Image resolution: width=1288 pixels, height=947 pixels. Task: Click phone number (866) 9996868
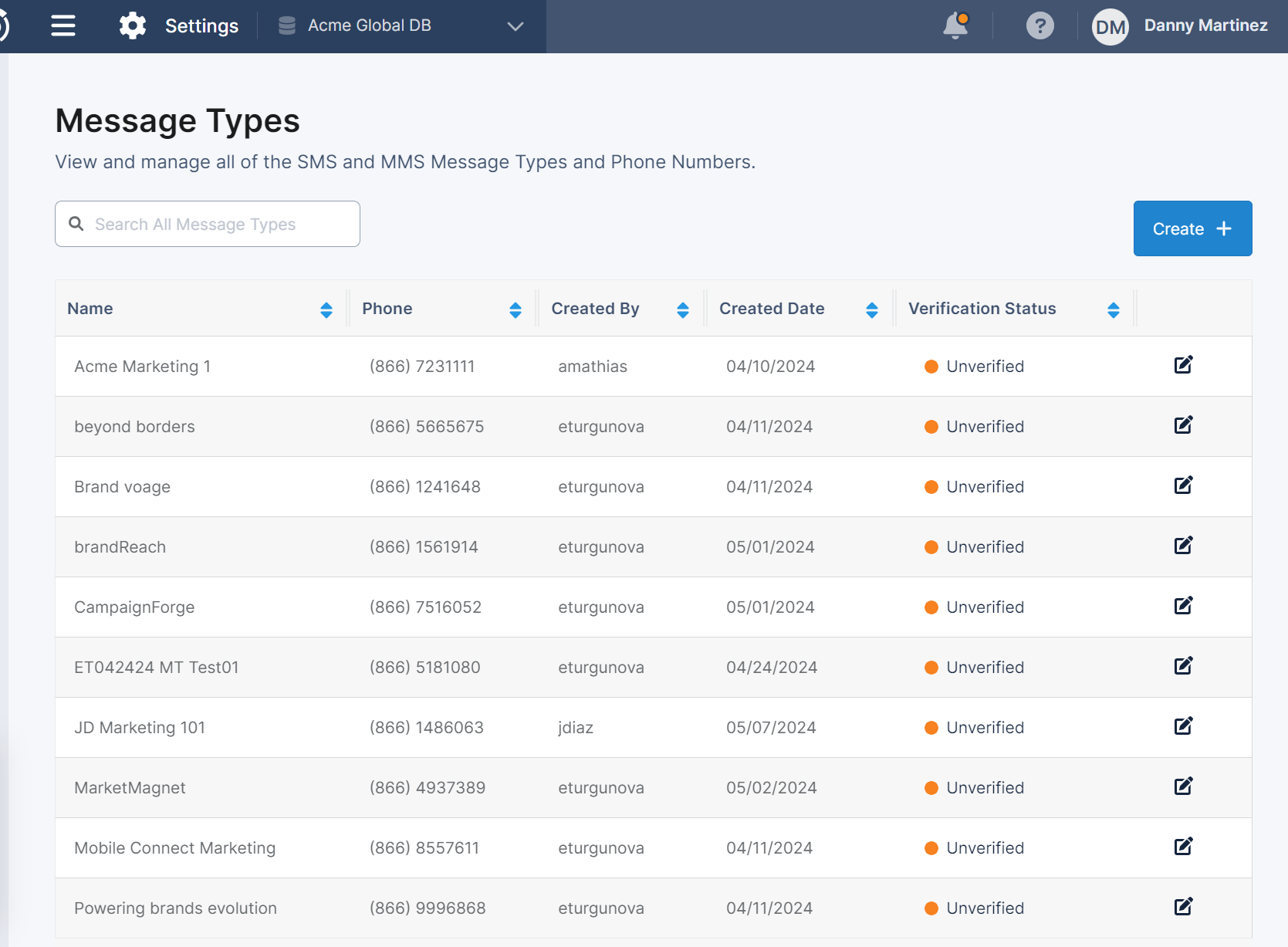[428, 908]
